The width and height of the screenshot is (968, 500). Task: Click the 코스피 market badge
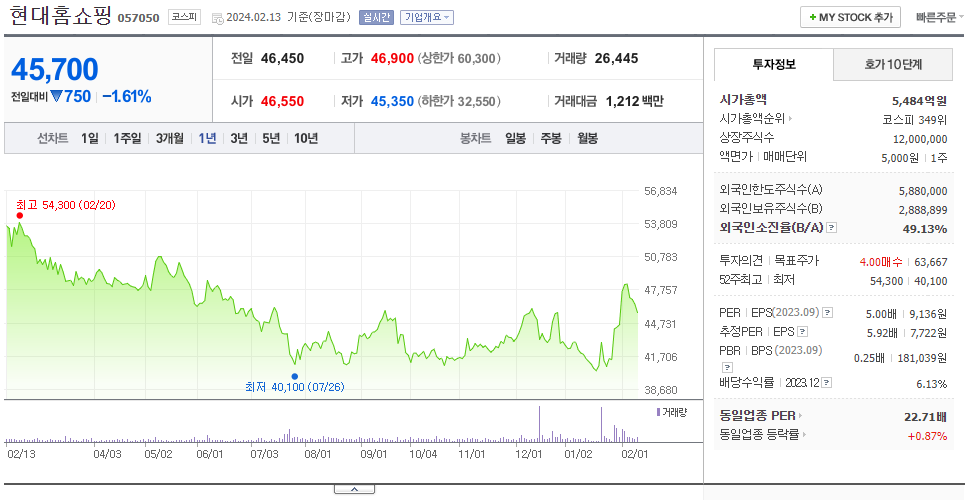coord(184,17)
